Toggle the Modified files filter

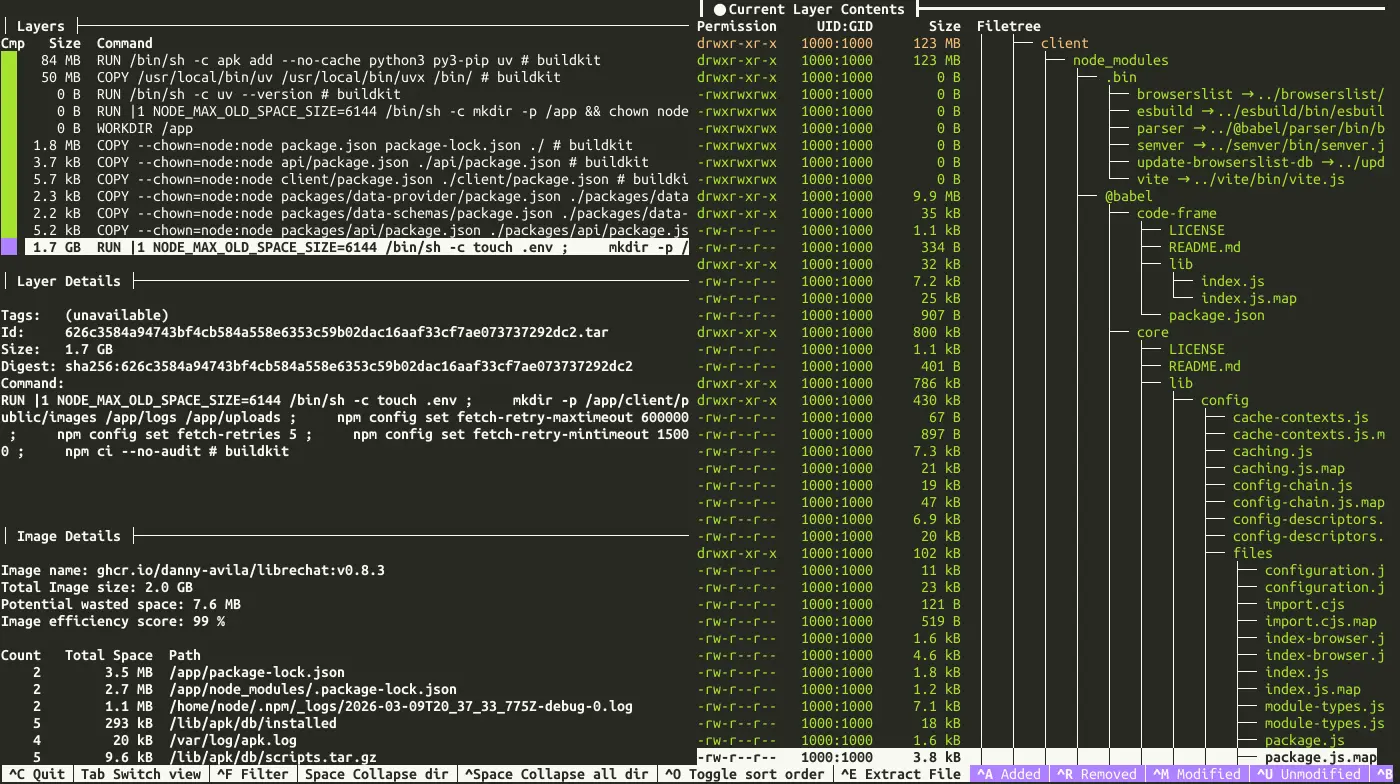1195,774
